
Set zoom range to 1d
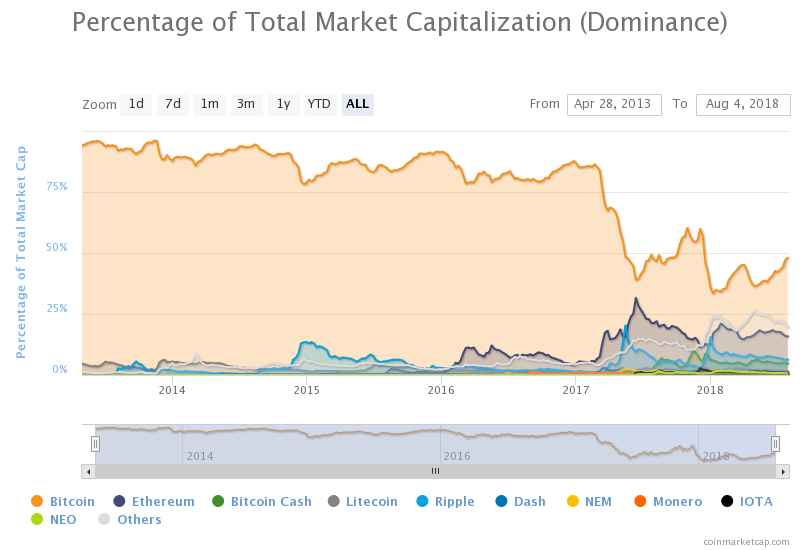pos(136,105)
